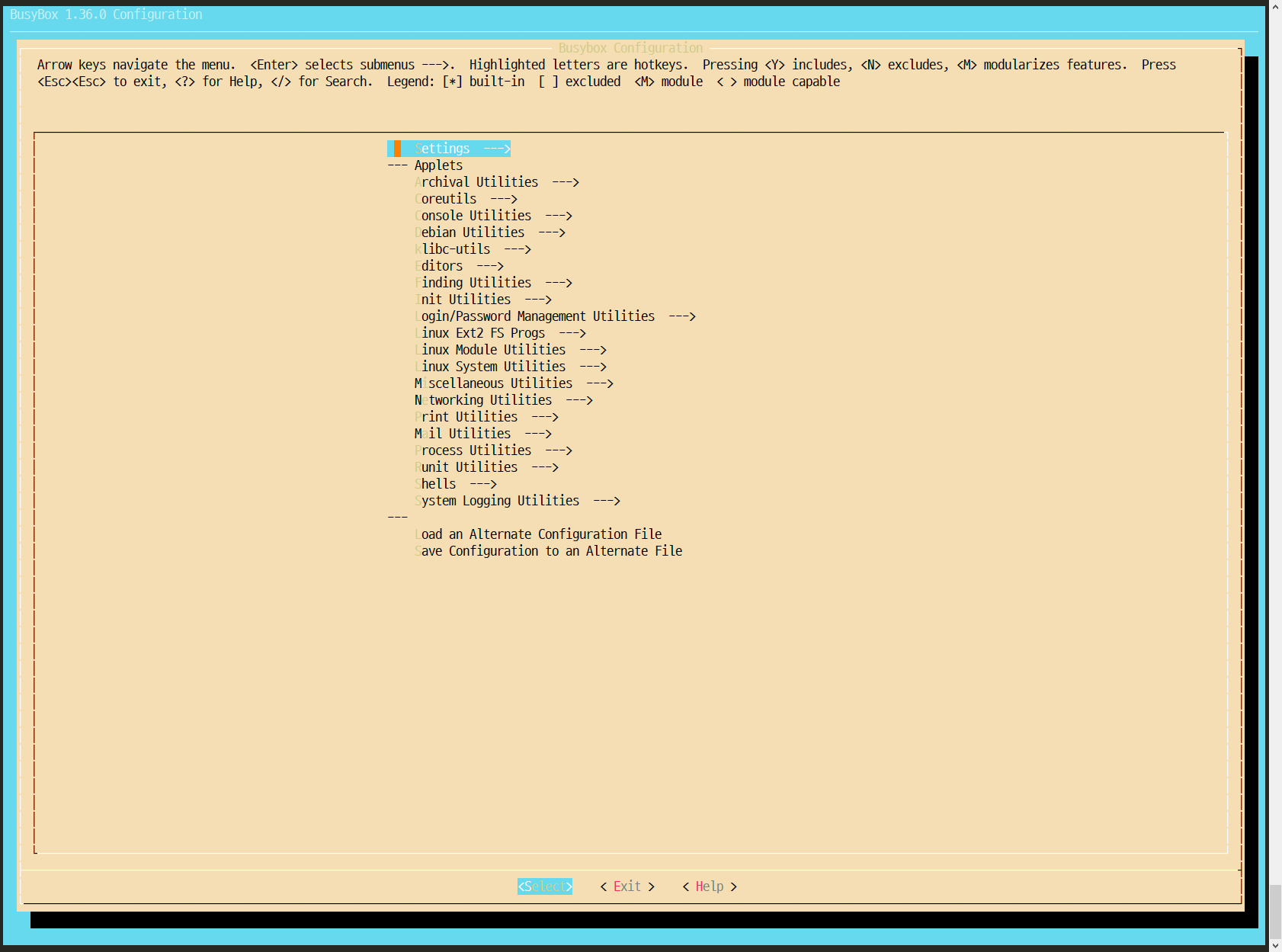Open Linux System Utilities submenu
The image size is (1282, 952).
pyautogui.click(x=511, y=367)
